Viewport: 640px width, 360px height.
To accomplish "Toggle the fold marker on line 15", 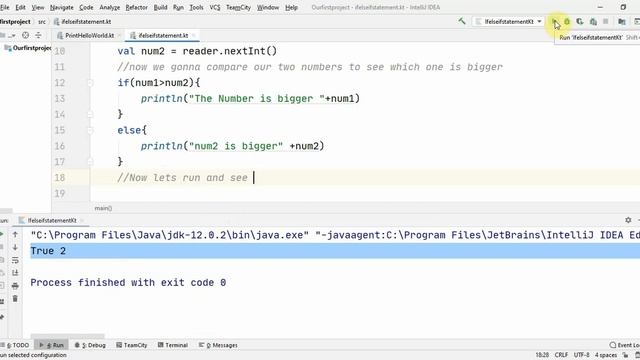I will pyautogui.click(x=90, y=130).
